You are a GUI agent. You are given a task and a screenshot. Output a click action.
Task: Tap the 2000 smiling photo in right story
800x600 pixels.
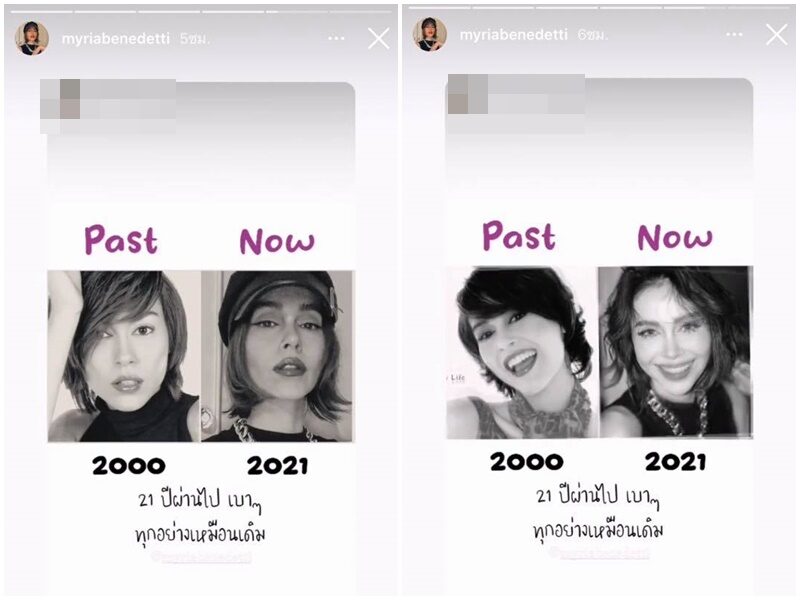(x=522, y=352)
